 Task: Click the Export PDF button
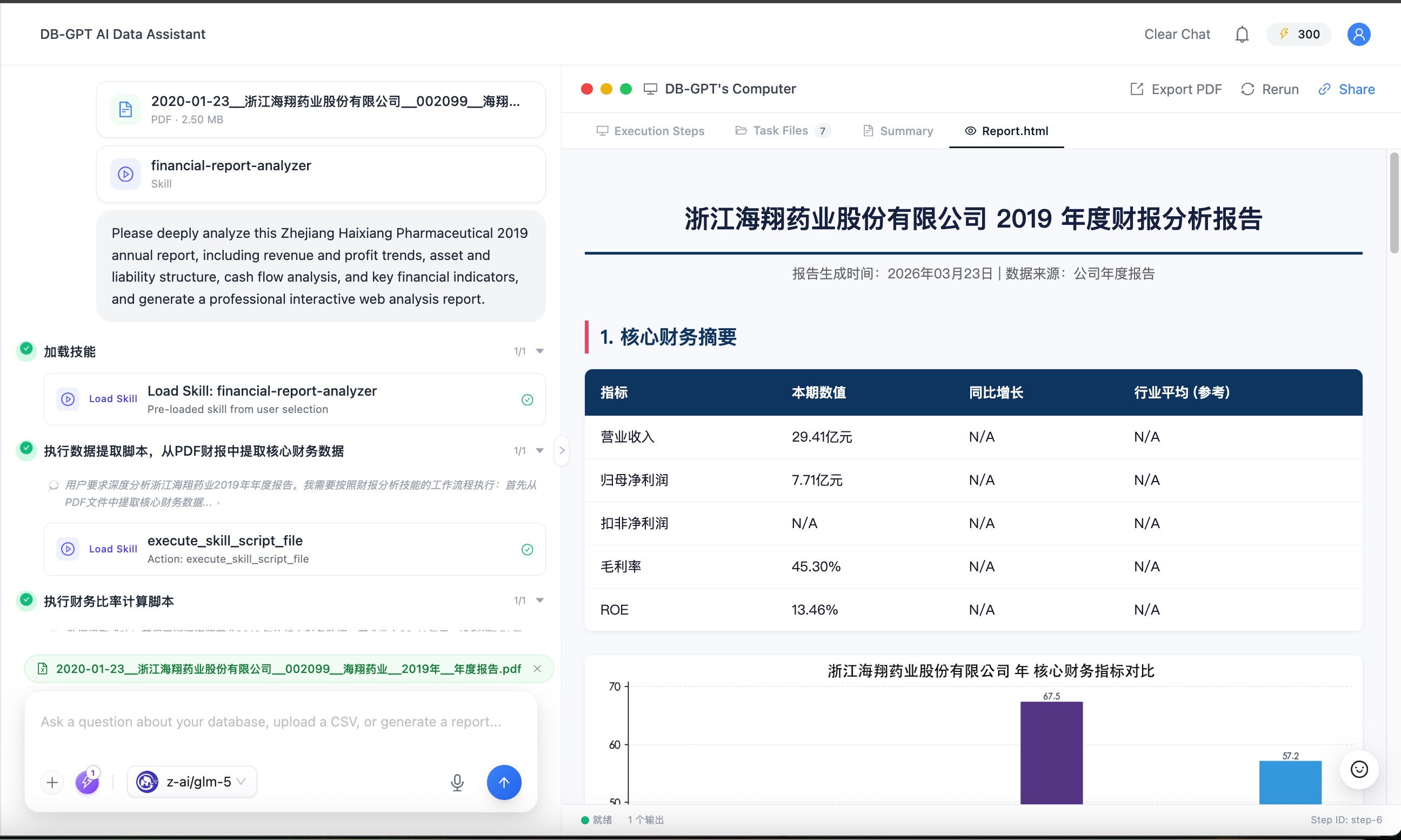click(x=1176, y=89)
